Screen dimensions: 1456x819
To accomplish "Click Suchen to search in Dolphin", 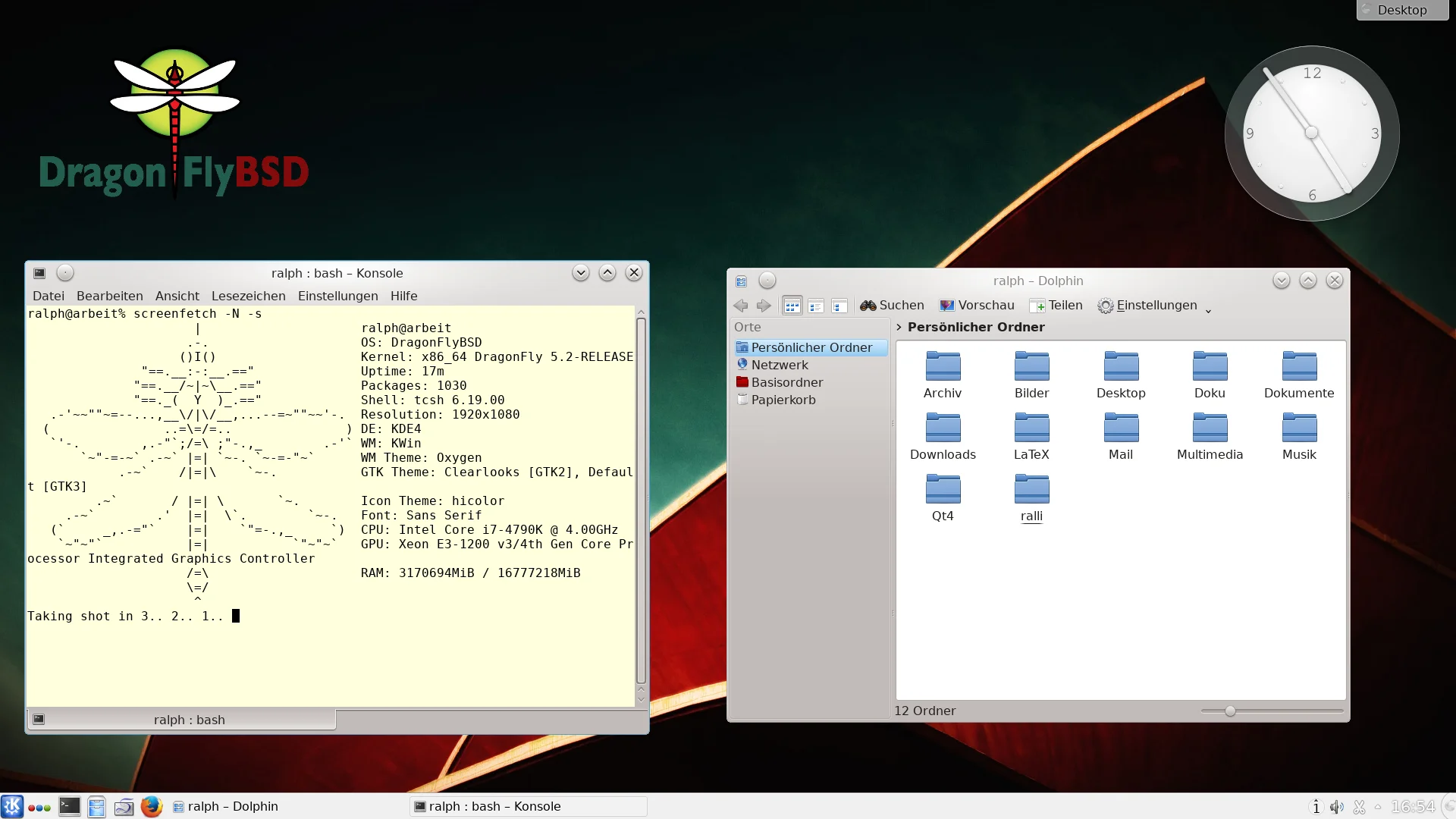I will tap(892, 306).
